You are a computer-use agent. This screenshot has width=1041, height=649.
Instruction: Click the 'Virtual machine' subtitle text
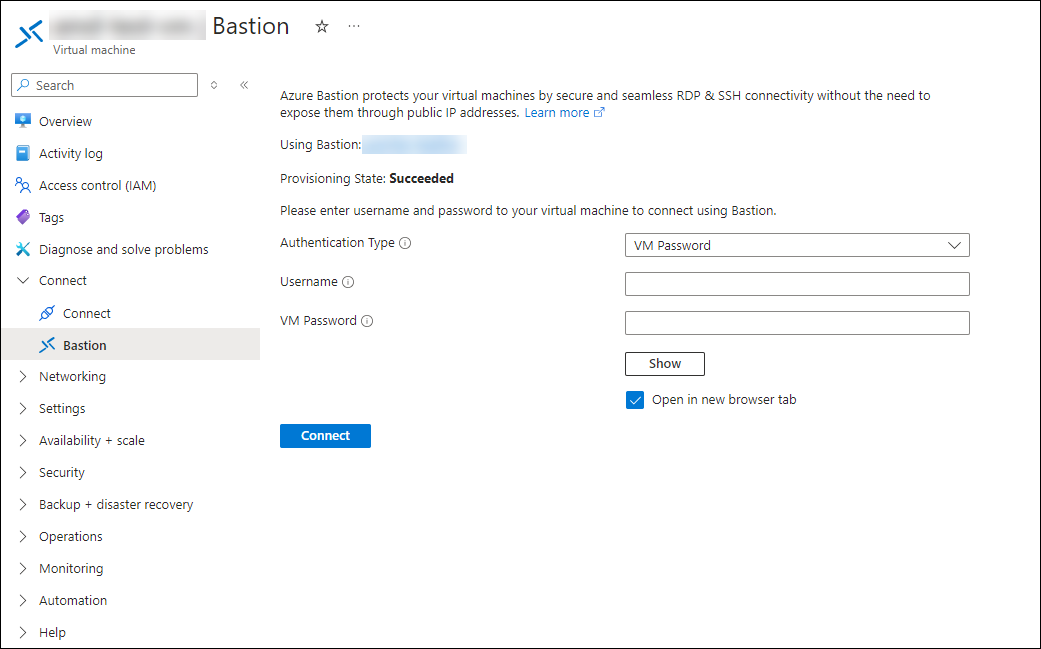(x=94, y=50)
